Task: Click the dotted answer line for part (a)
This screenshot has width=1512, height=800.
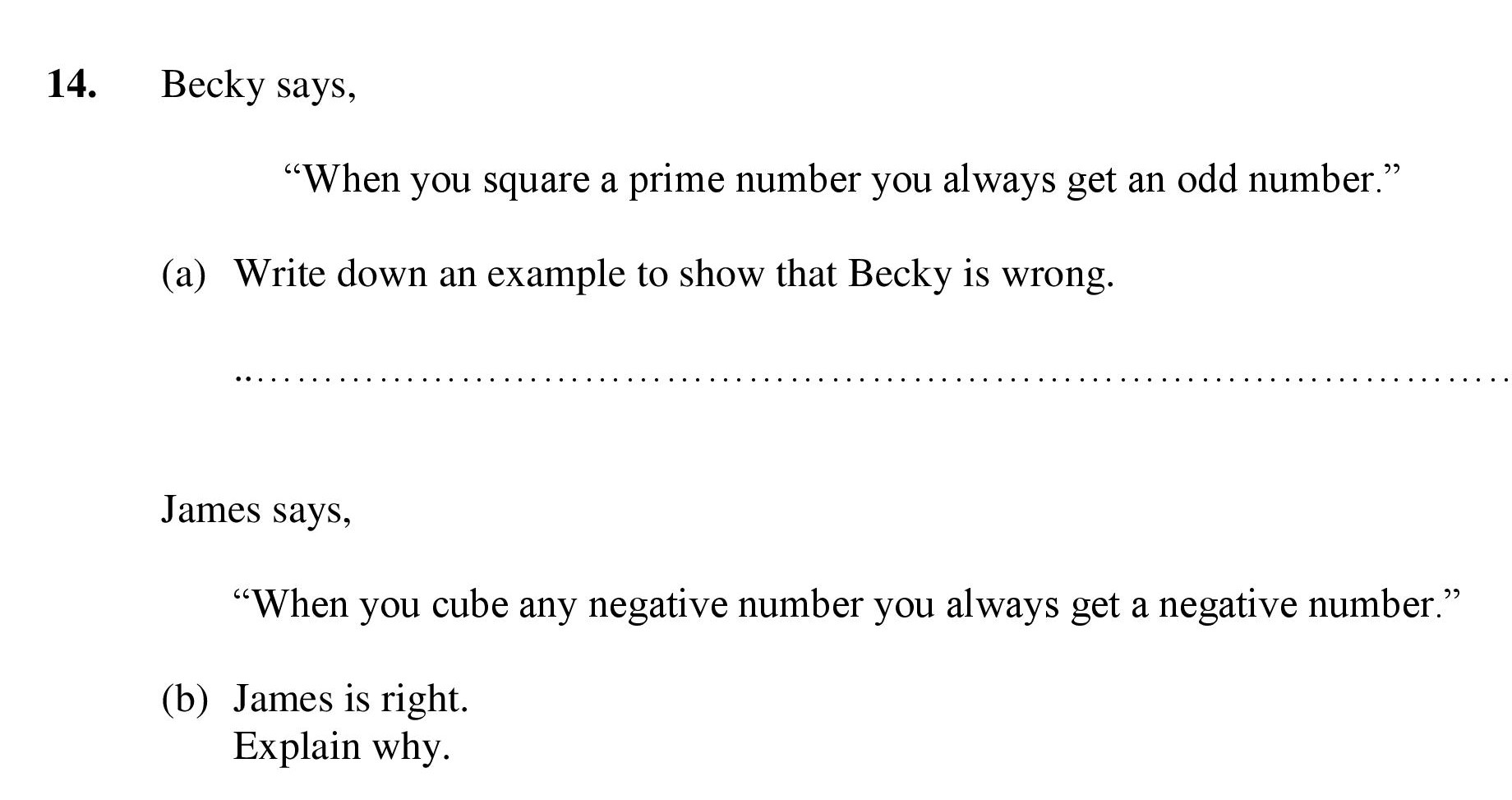Action: point(873,380)
